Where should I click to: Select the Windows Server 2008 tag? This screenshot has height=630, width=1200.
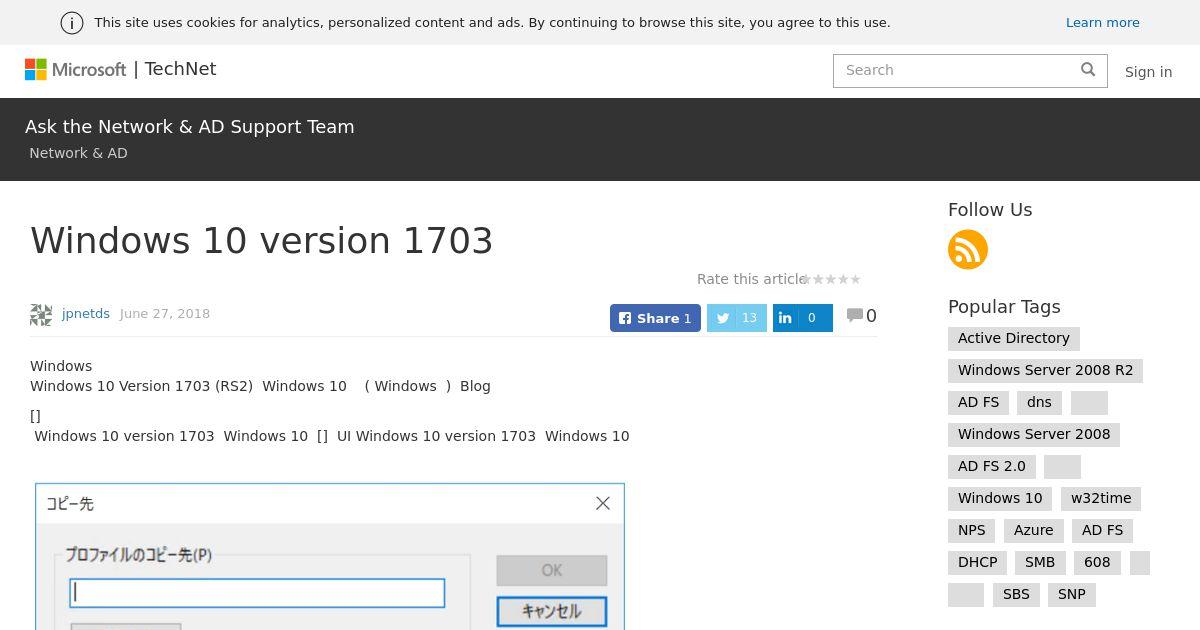(1034, 434)
